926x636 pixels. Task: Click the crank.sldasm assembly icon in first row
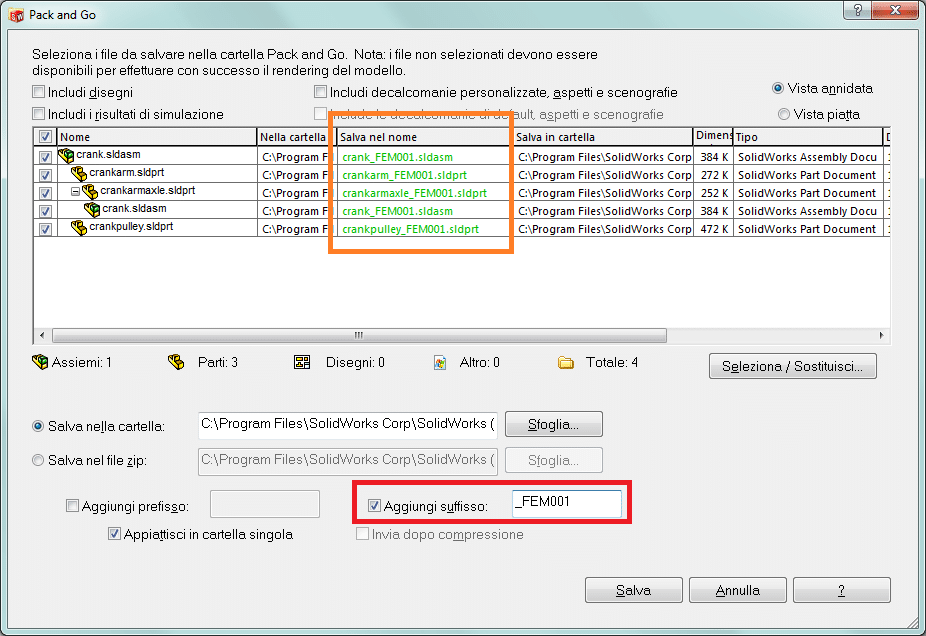(x=67, y=156)
